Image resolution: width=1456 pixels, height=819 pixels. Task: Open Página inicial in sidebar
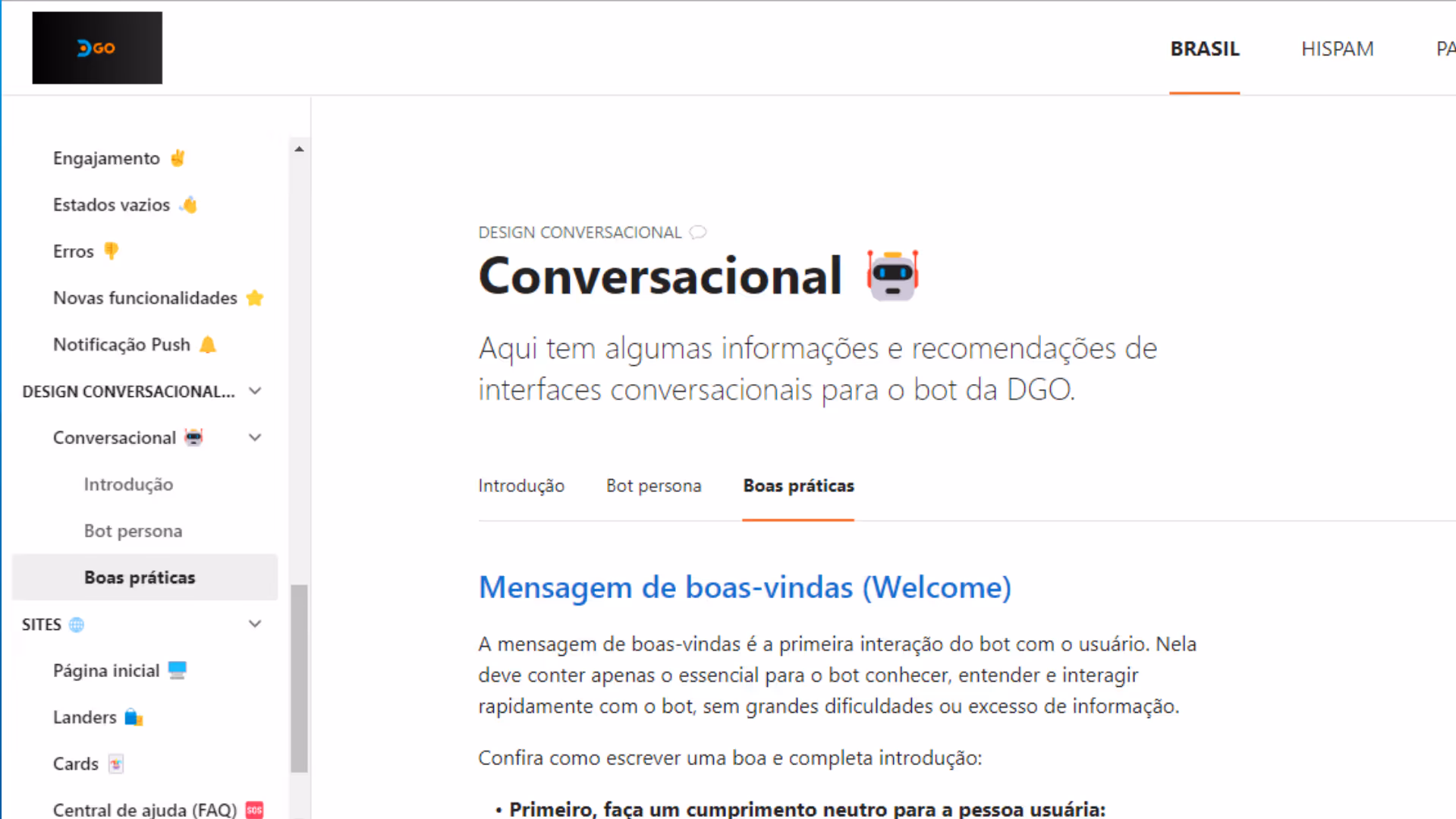106,671
